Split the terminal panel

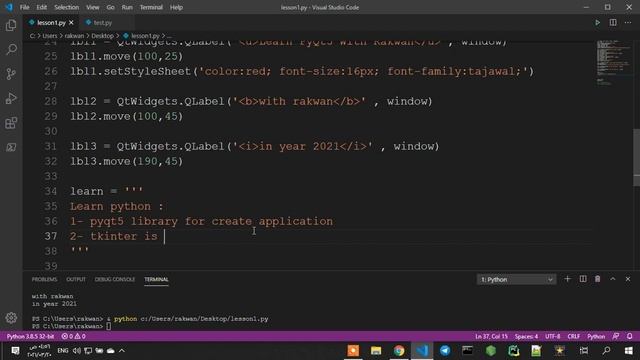[583, 279]
